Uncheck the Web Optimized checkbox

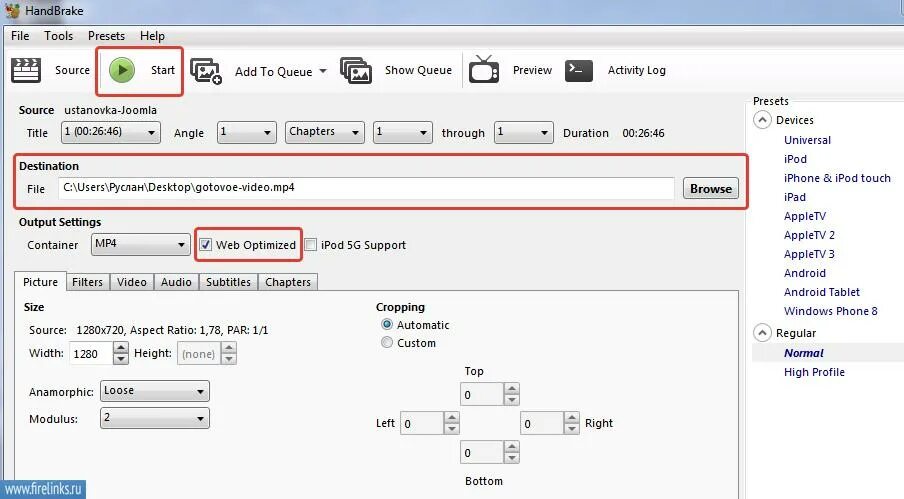205,245
